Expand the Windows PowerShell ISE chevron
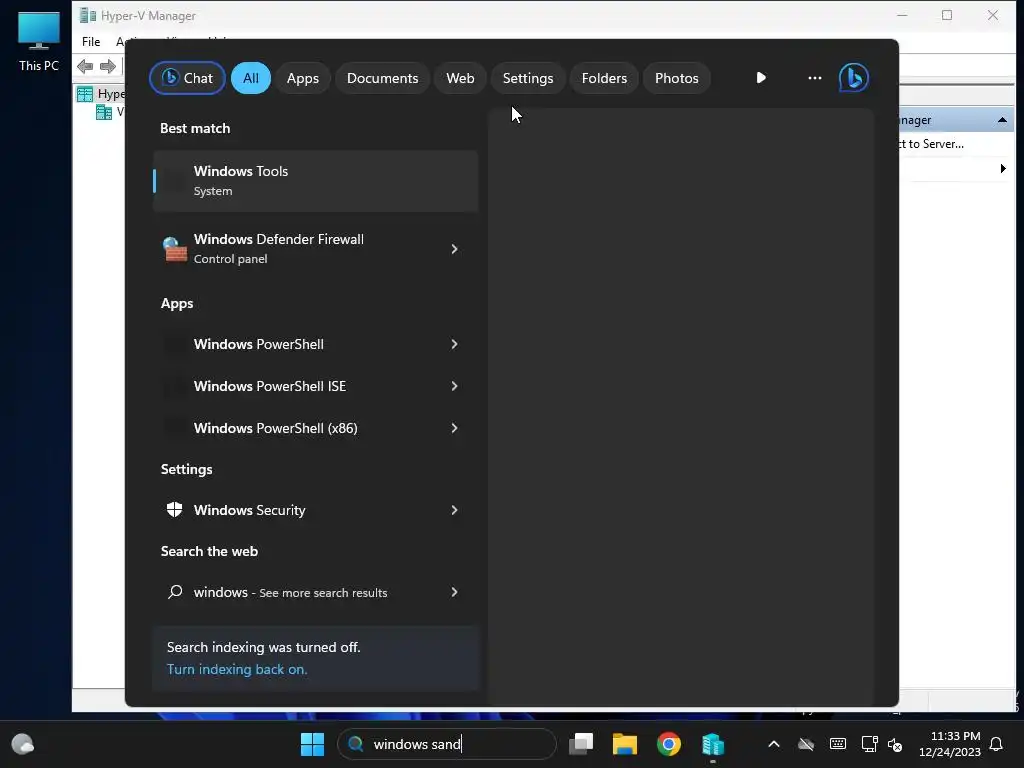The width and height of the screenshot is (1024, 768). tap(454, 386)
